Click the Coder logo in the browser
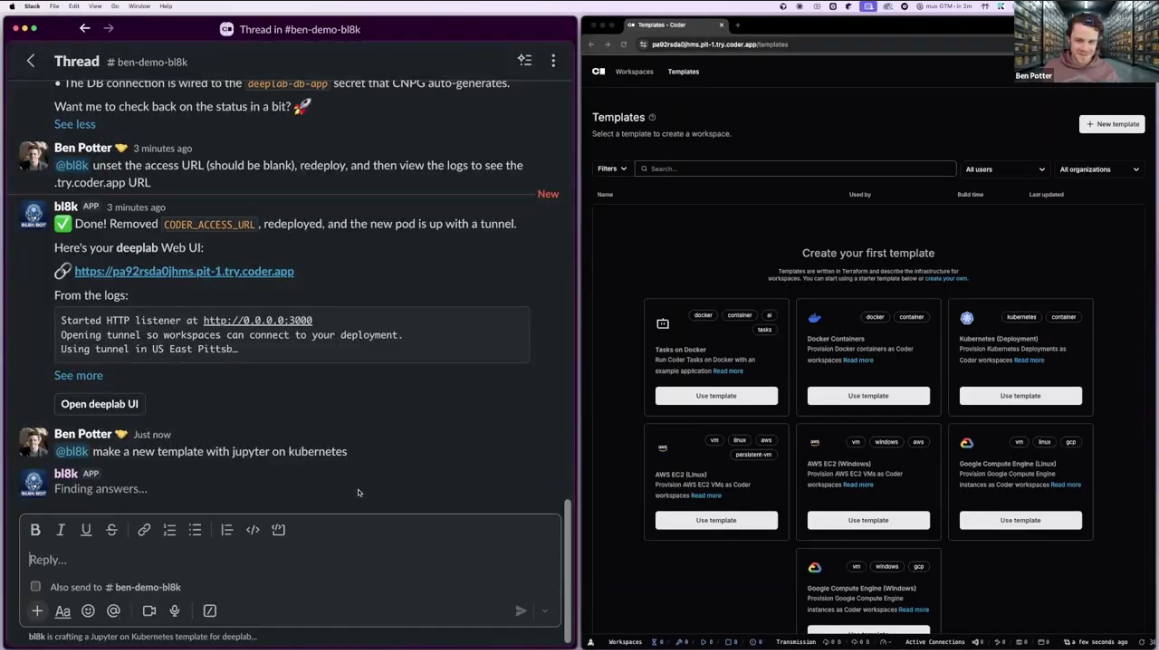The height and width of the screenshot is (650, 1159). click(599, 72)
